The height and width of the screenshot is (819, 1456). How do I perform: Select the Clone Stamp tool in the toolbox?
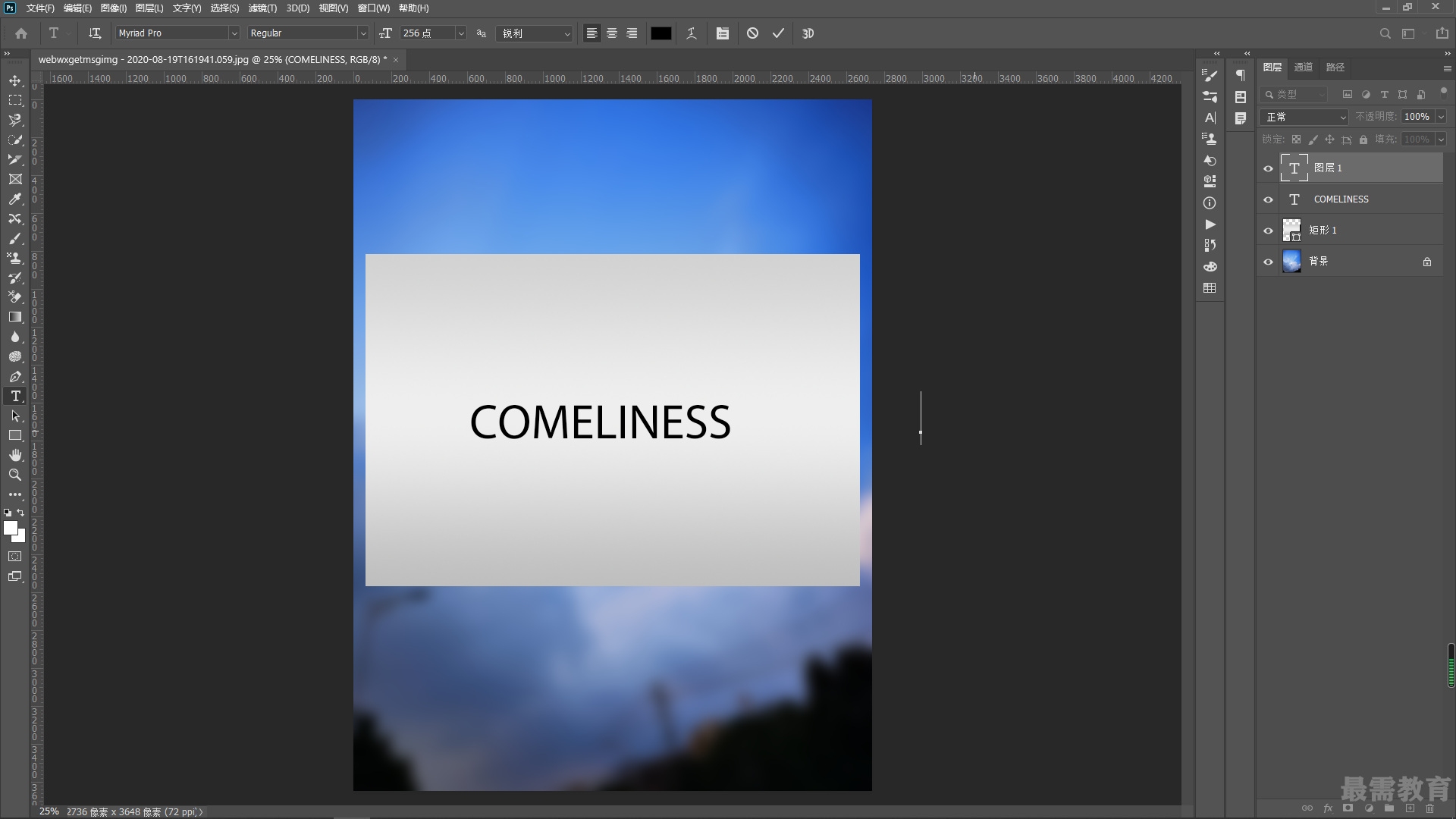15,258
